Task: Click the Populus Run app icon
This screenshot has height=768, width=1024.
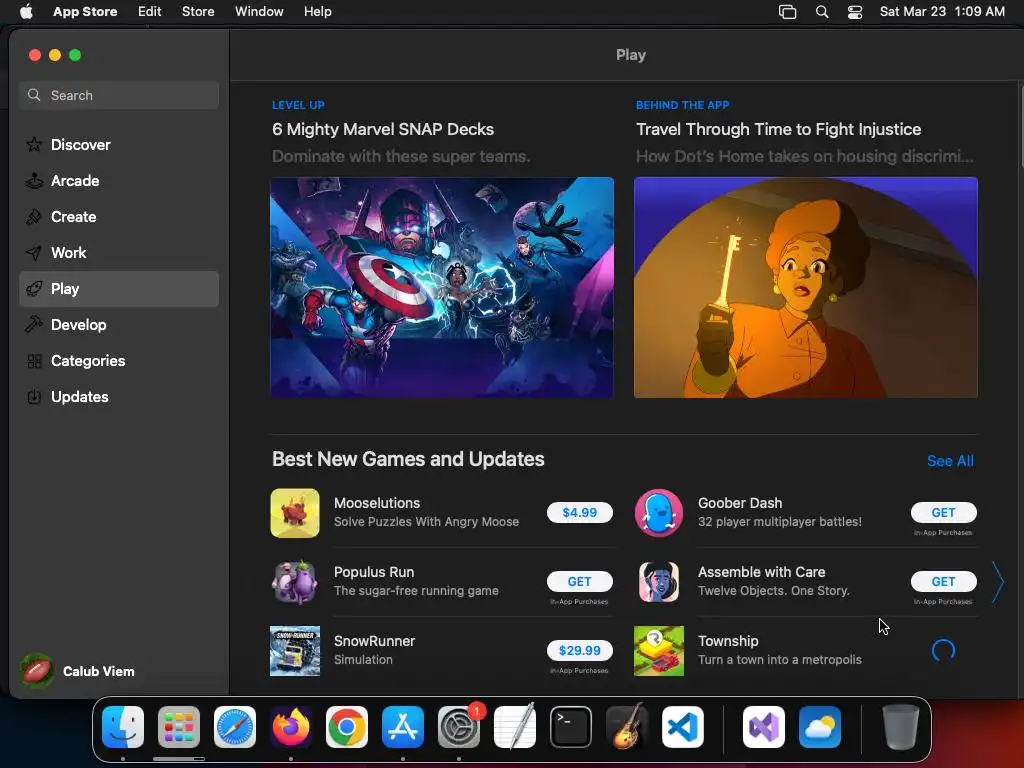Action: point(295,581)
